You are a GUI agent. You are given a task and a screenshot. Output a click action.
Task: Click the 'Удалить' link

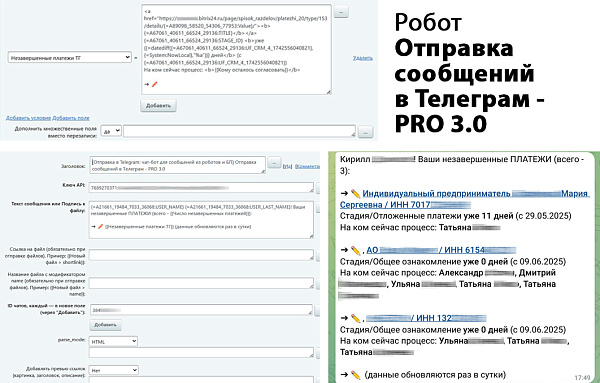click(362, 58)
